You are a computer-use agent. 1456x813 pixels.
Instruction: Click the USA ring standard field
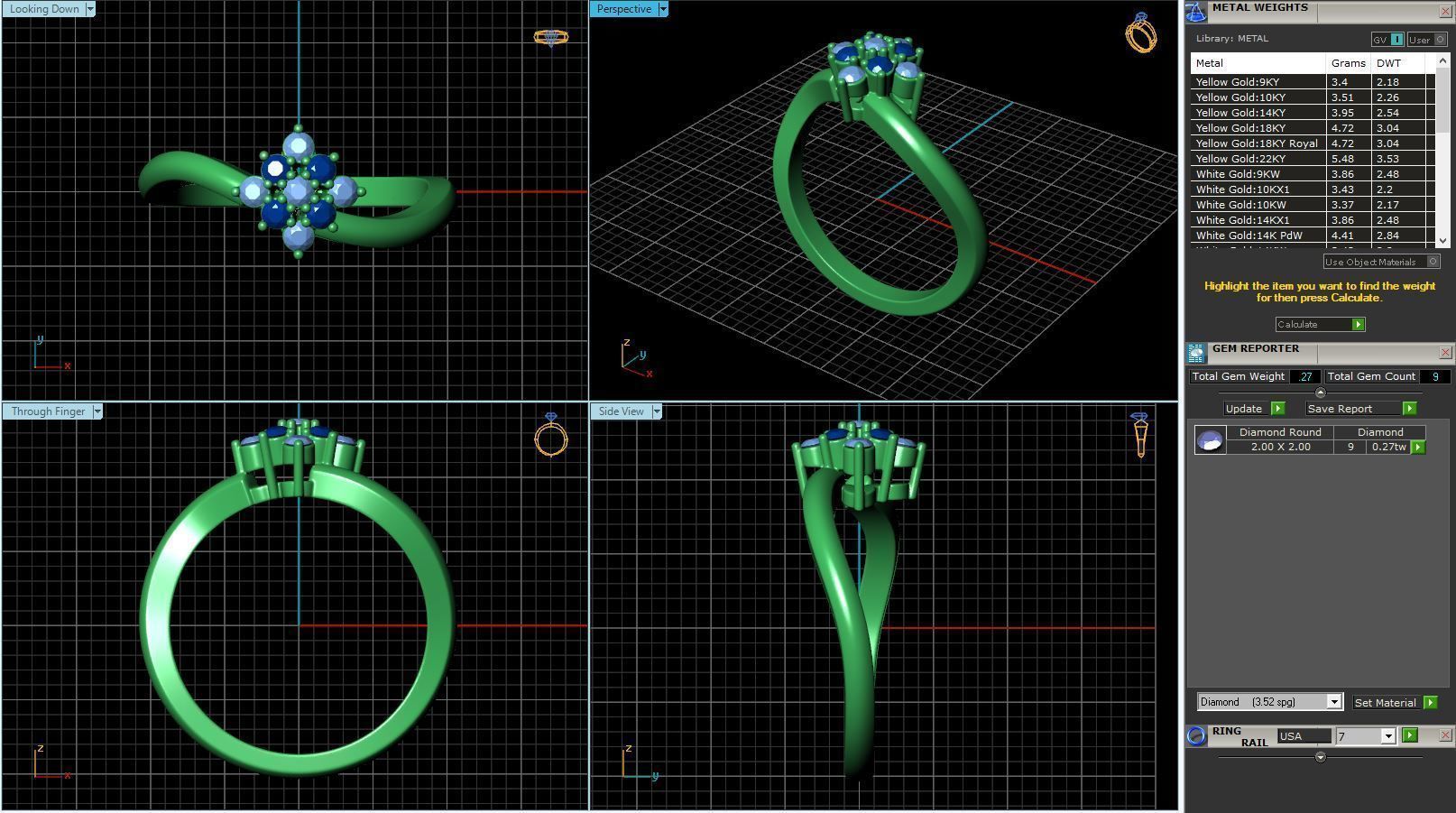coord(1304,736)
